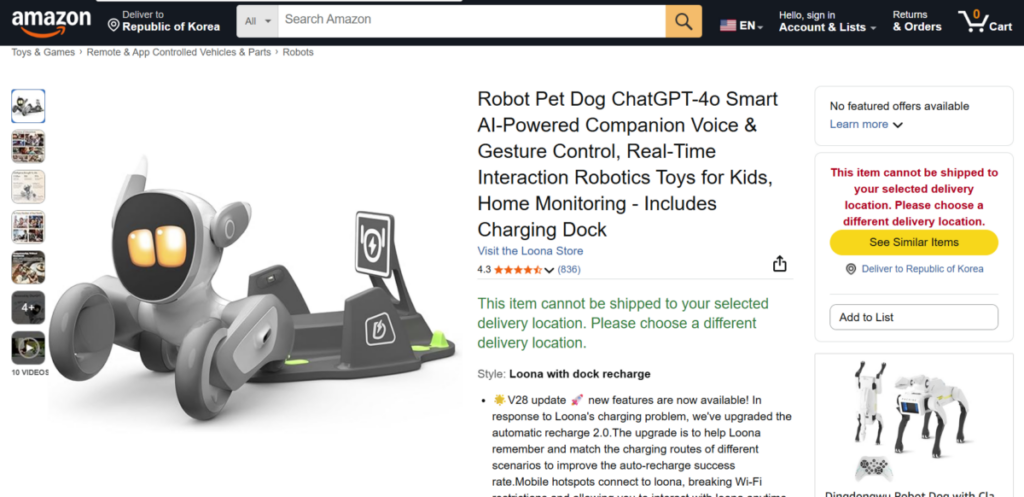Go to Toys & Games breadcrumb
Screen dimensions: 1024x497
(x=42, y=52)
